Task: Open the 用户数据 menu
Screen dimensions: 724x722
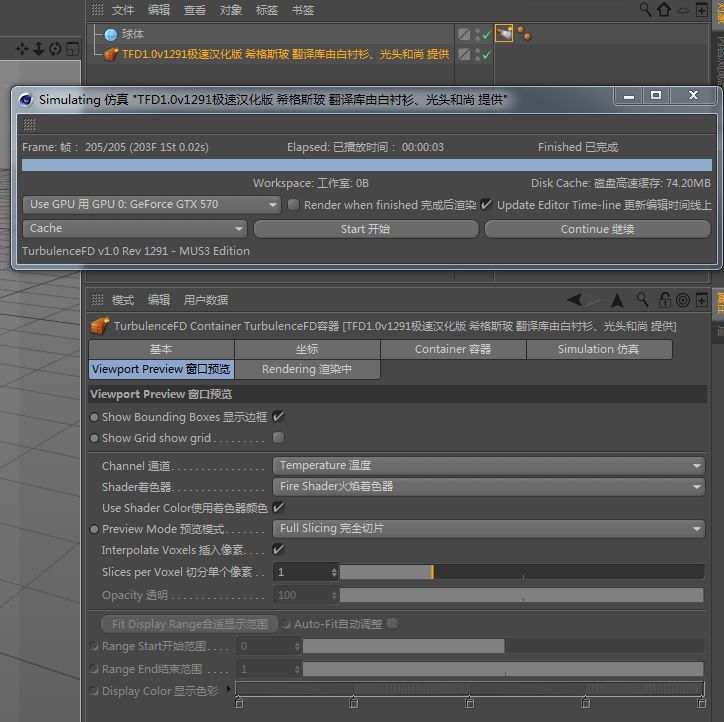Action: click(x=206, y=300)
